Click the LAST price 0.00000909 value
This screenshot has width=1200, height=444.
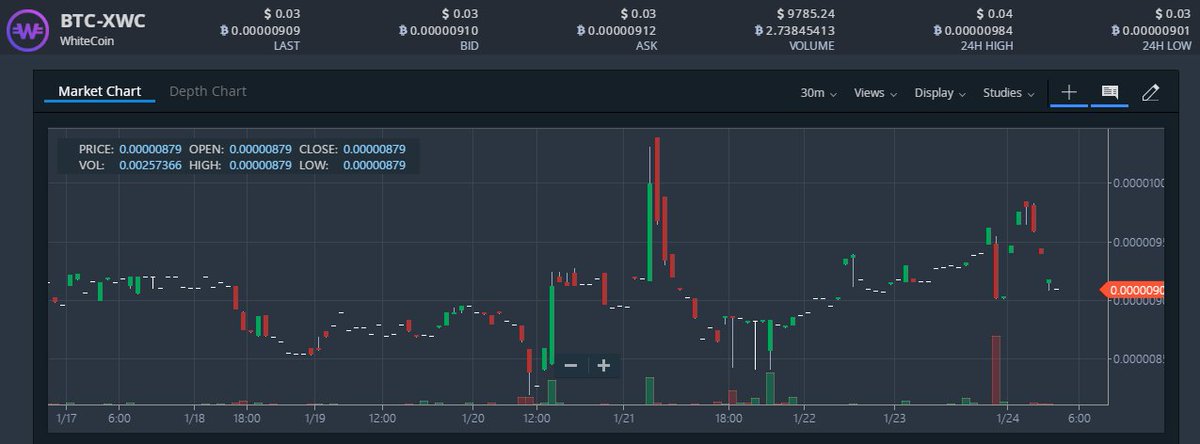[x=260, y=30]
